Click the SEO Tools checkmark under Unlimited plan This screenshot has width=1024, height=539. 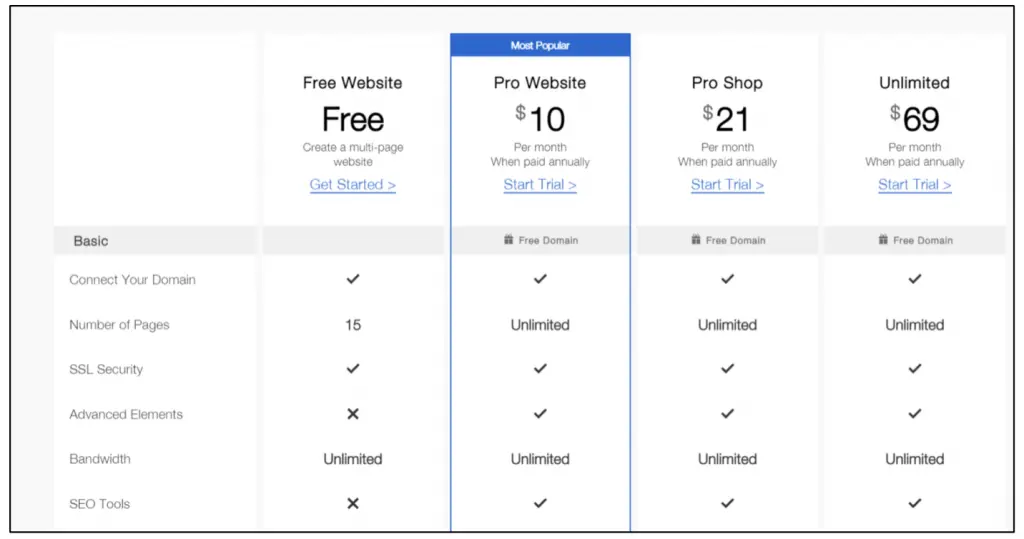click(914, 504)
